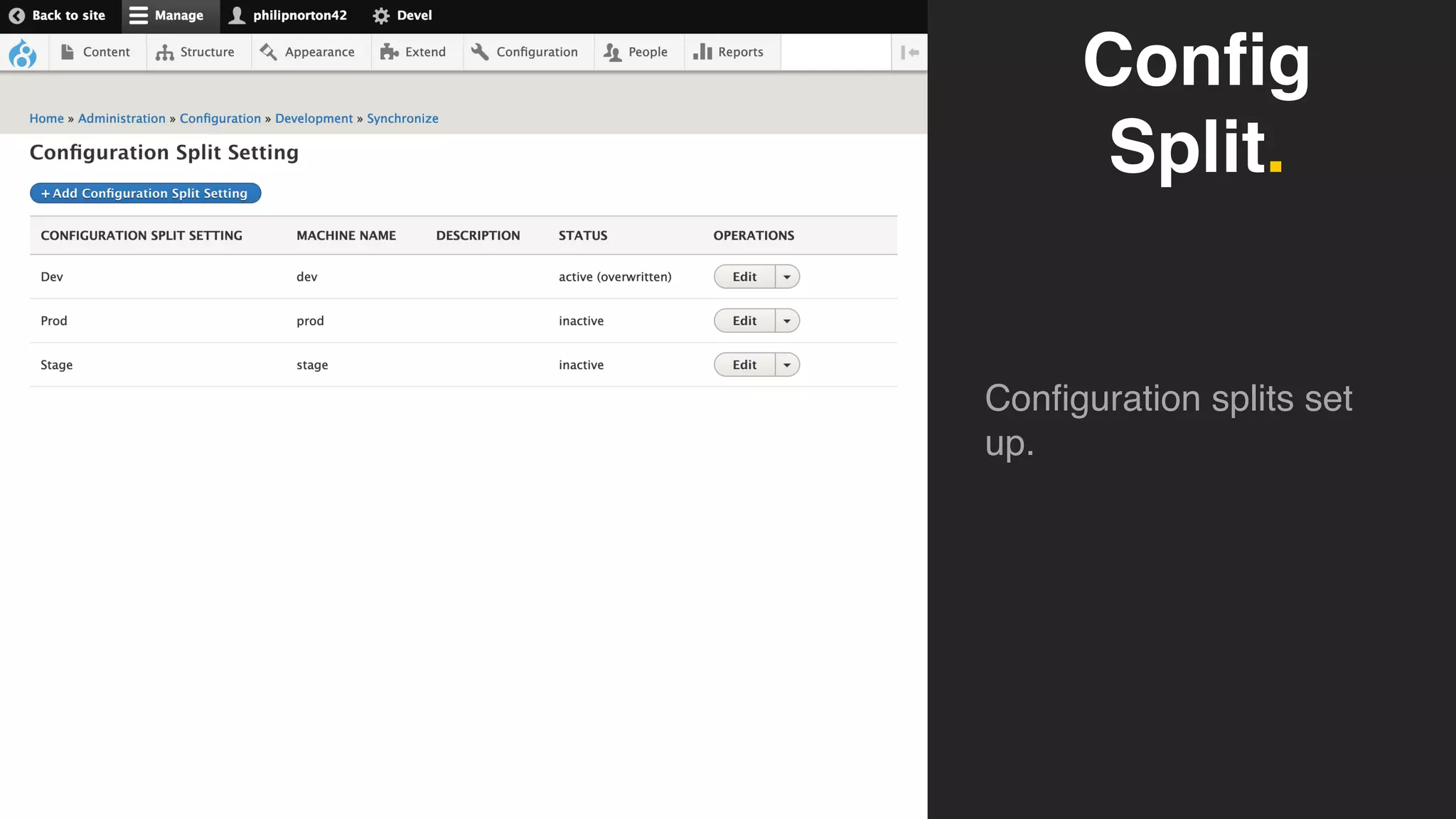Screen dimensions: 1456x819
Task: Click the OPERATIONS column header
Action: click(754, 235)
